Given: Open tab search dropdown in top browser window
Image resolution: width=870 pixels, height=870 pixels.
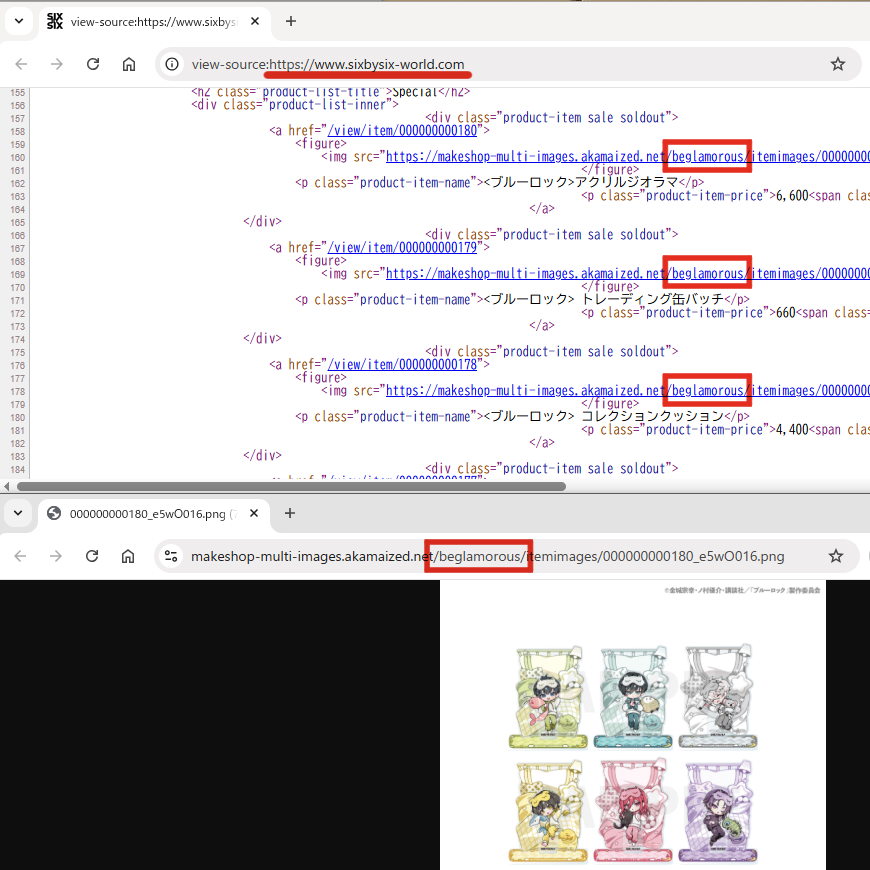Looking at the screenshot, I should [x=19, y=22].
